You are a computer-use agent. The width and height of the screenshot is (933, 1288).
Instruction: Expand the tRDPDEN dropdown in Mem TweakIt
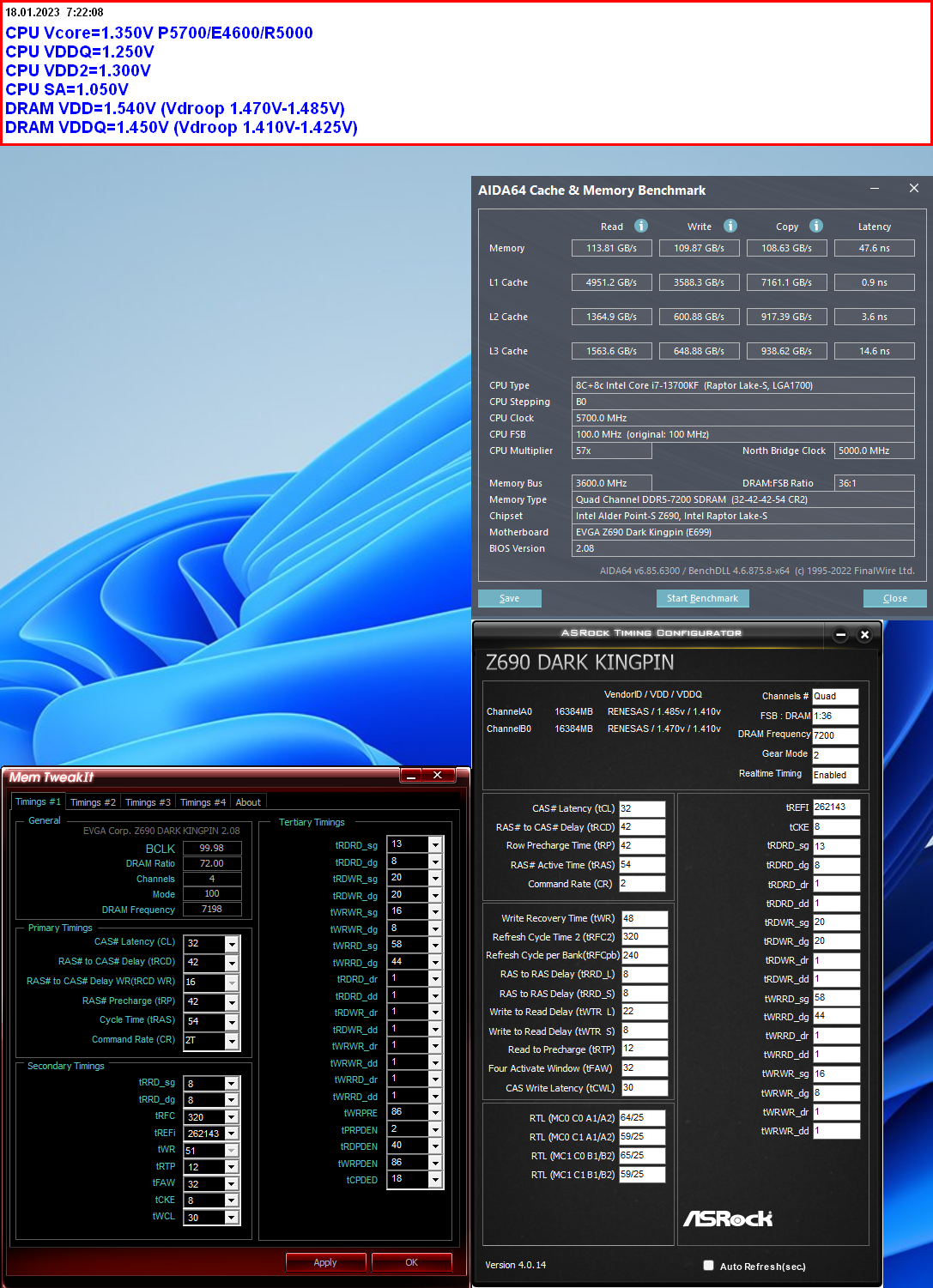pos(435,1146)
